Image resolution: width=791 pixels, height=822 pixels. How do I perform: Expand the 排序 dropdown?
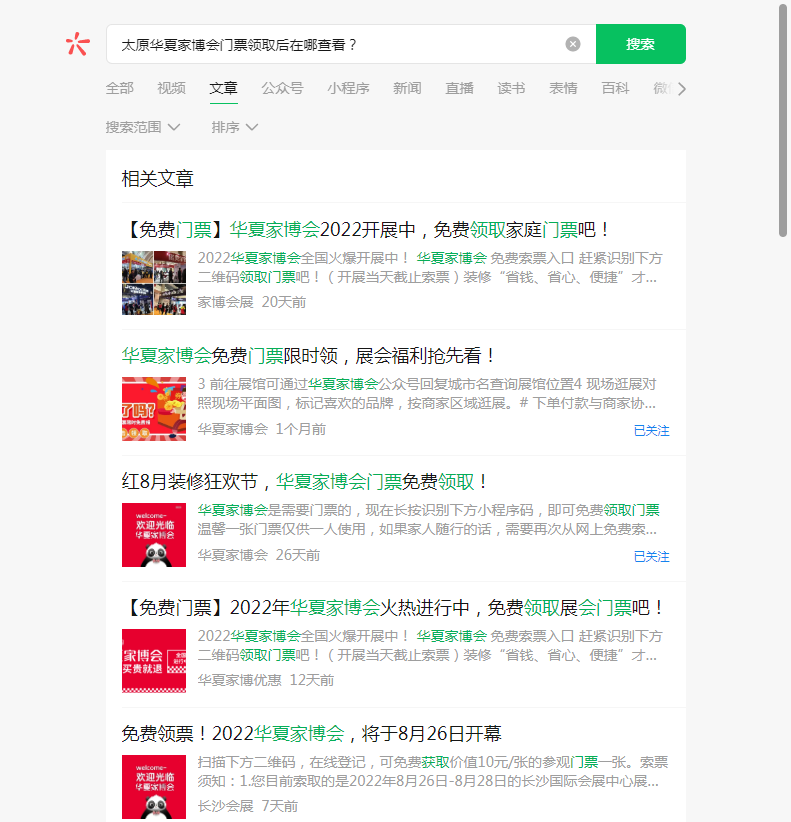point(234,127)
